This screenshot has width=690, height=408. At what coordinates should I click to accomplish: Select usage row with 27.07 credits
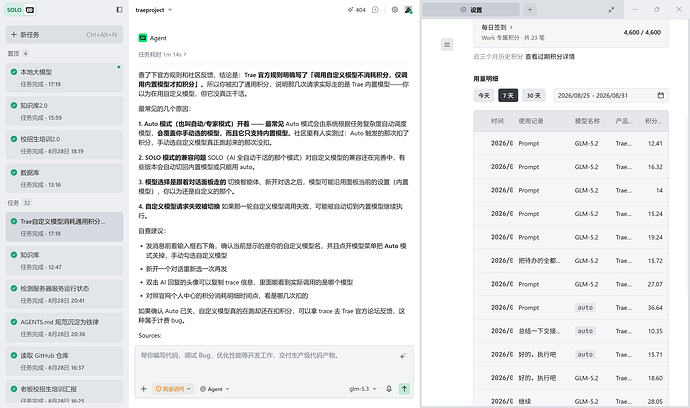(571, 284)
